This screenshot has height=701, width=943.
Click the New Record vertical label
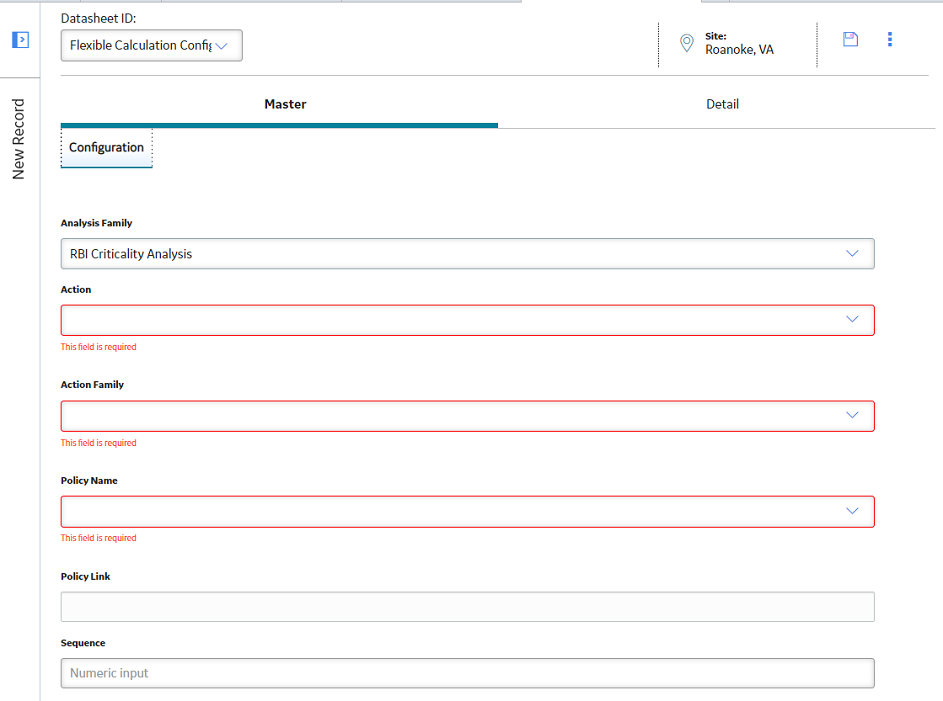(x=19, y=139)
